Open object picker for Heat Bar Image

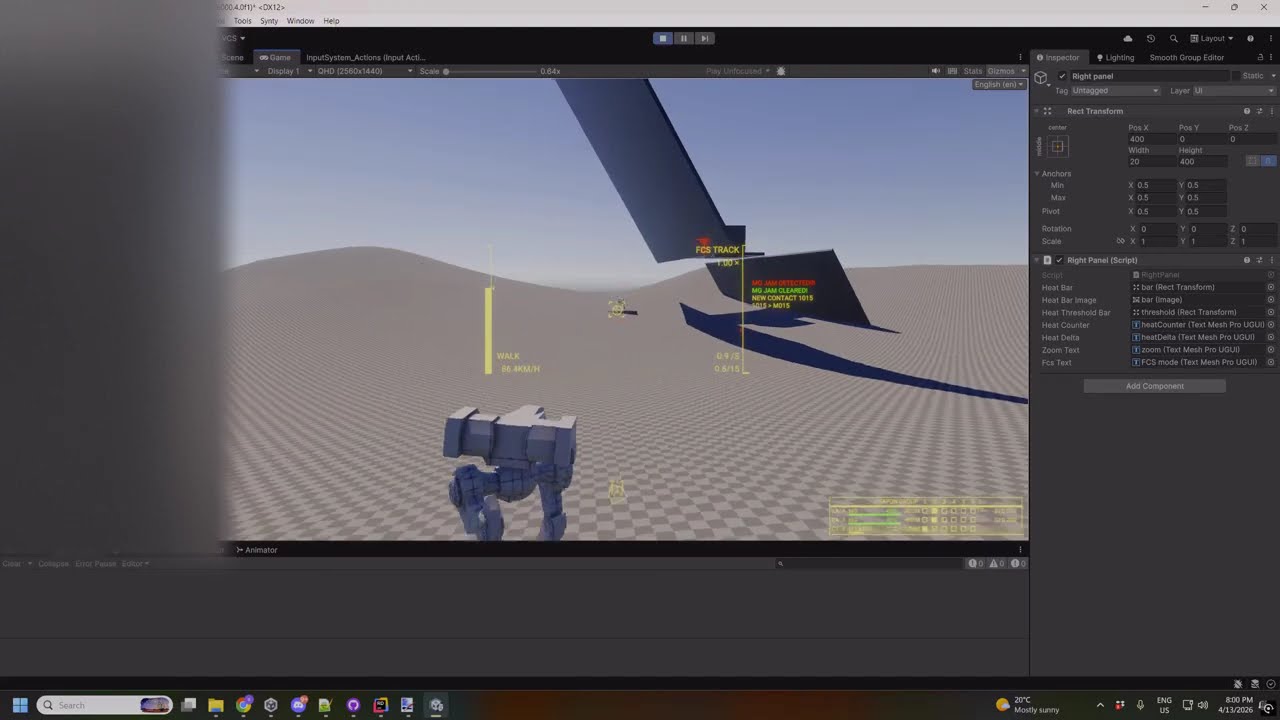pos(1271,300)
